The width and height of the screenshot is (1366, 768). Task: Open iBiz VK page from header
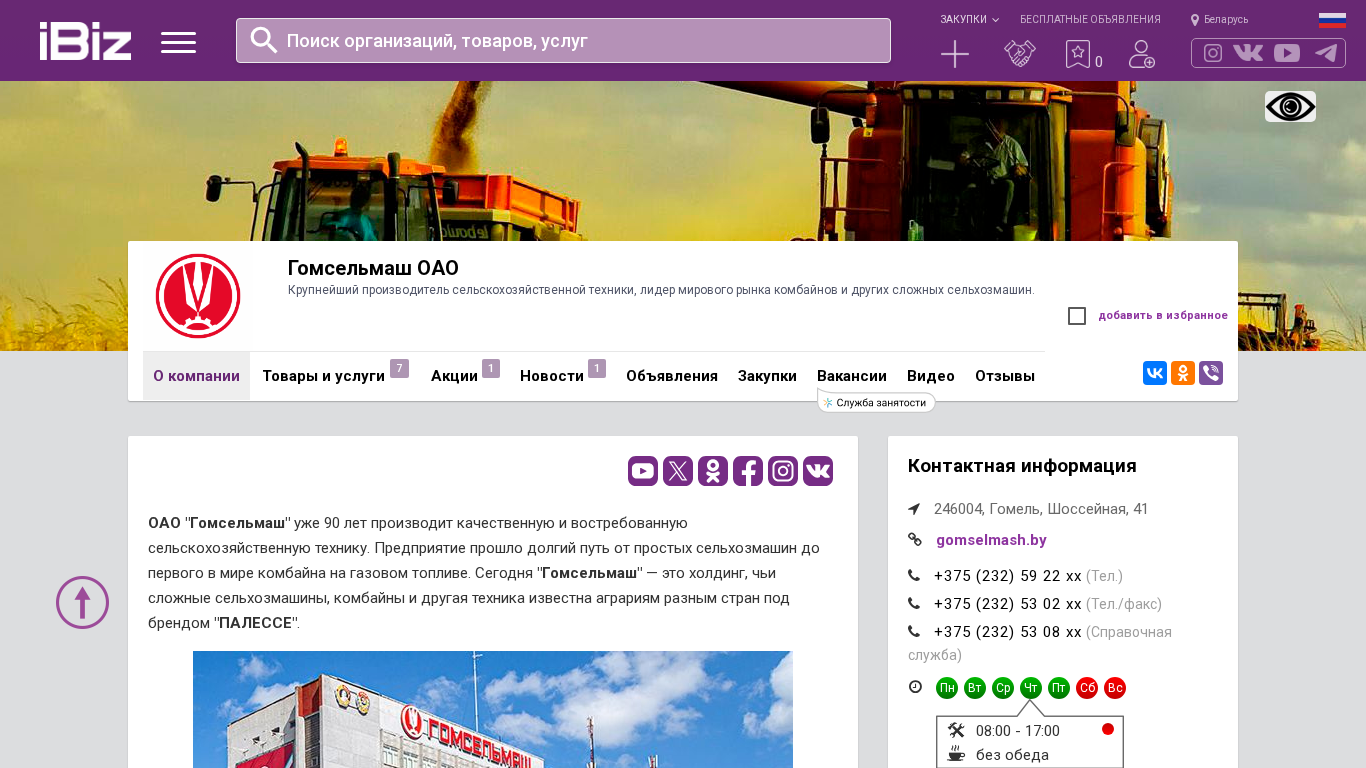(1248, 53)
